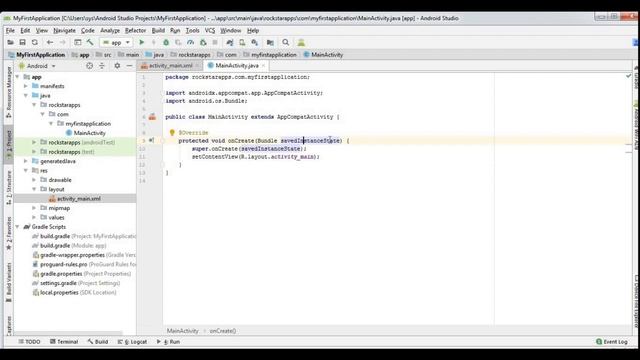Image resolution: width=640 pixels, height=360 pixels.
Task: Hide the project panel with minus icon
Action: (129, 66)
